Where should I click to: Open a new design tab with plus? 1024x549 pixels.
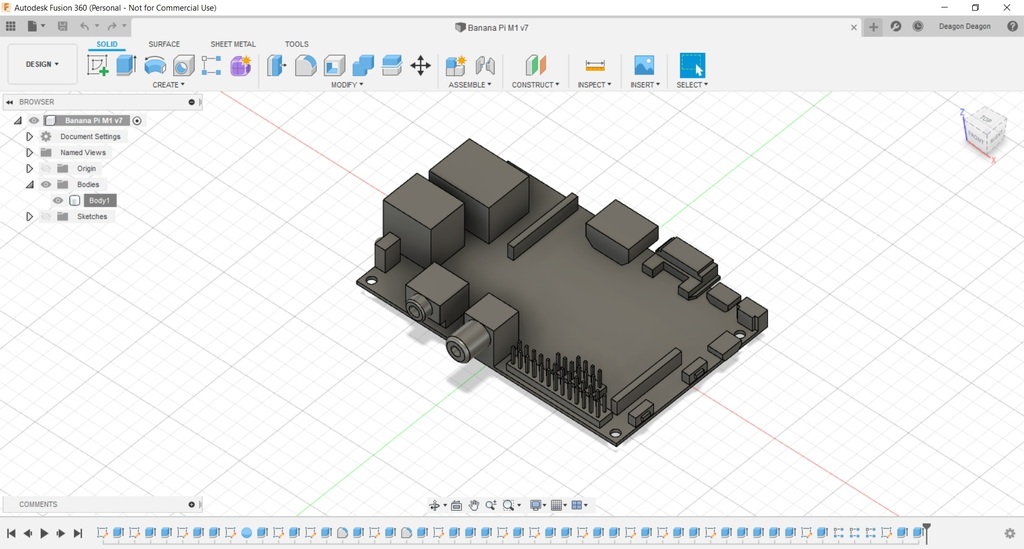pos(873,27)
